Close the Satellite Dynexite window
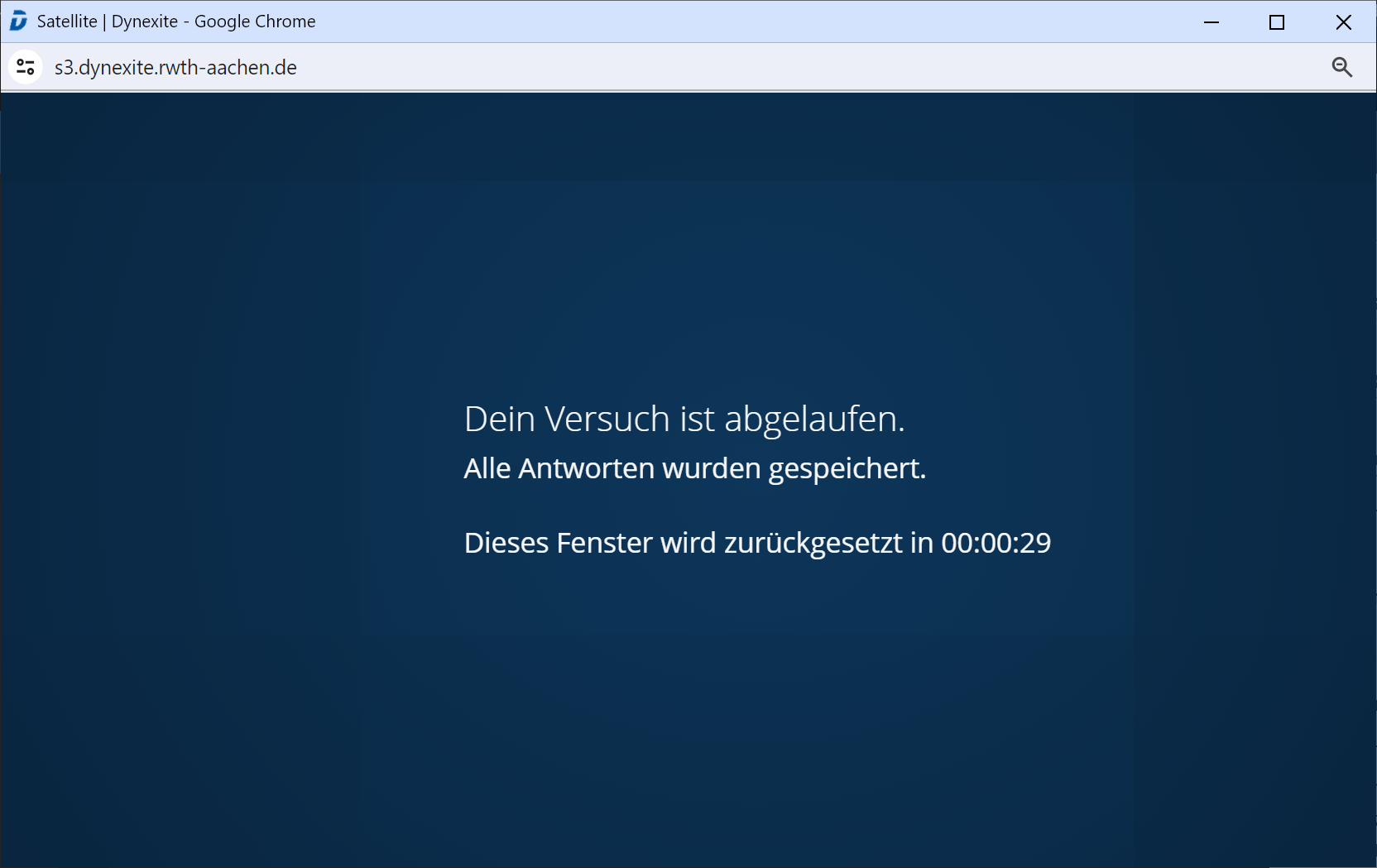 click(1344, 22)
